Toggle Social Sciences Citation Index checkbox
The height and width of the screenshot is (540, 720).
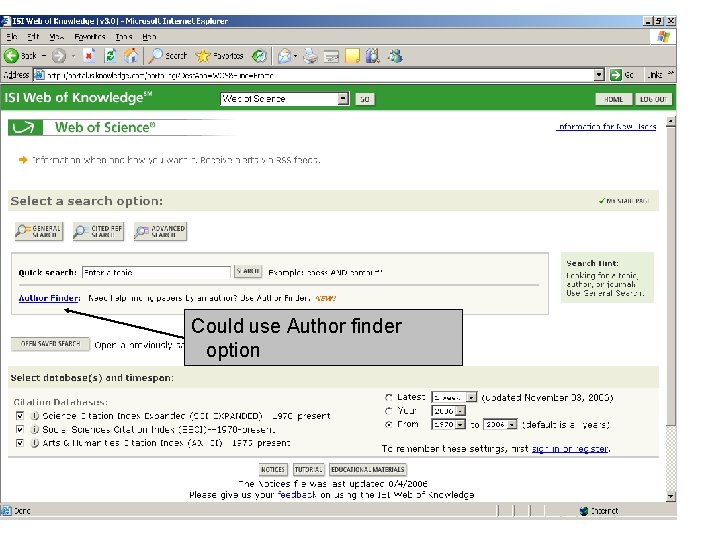20,429
